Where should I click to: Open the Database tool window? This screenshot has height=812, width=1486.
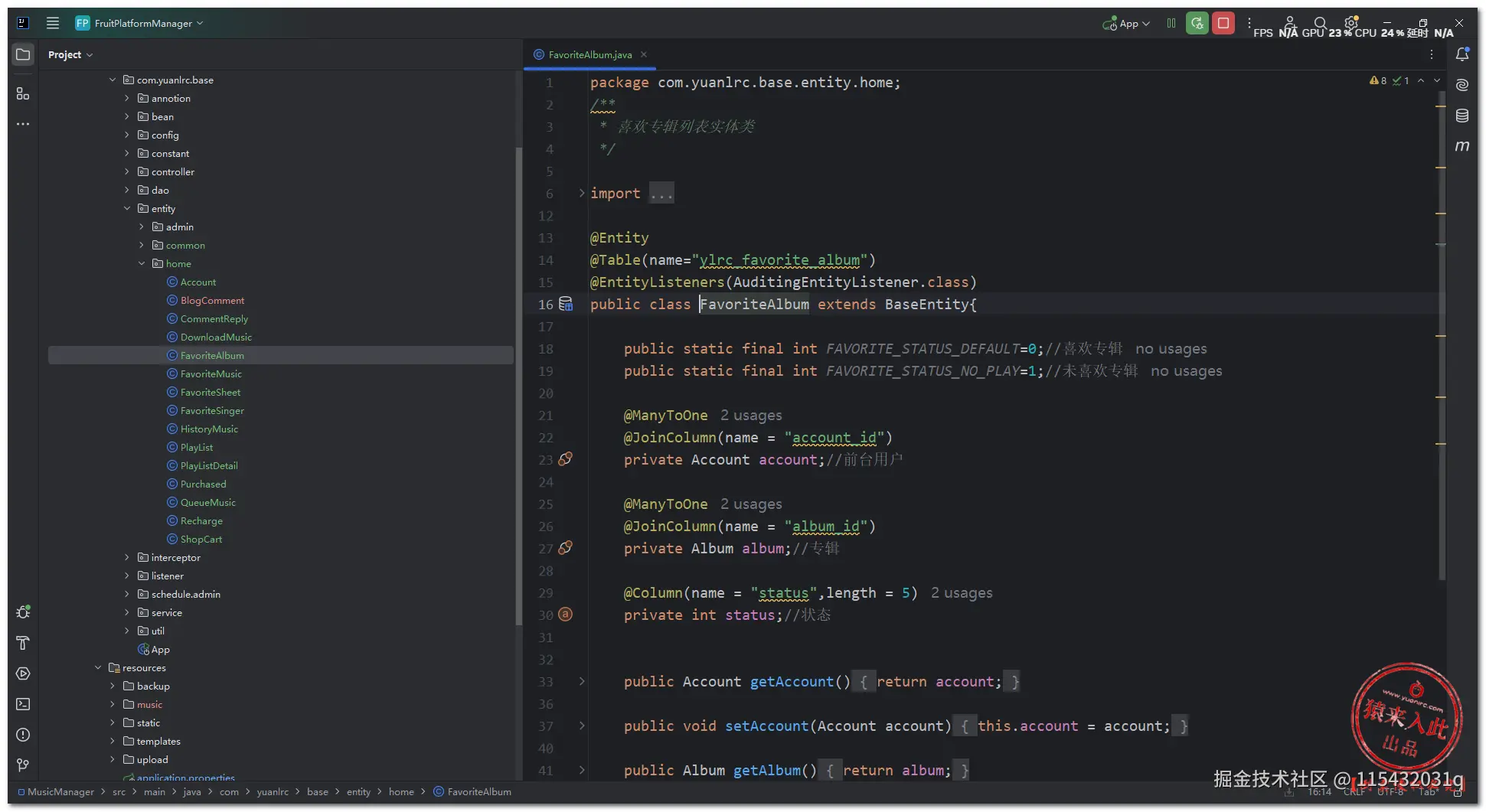(1462, 116)
